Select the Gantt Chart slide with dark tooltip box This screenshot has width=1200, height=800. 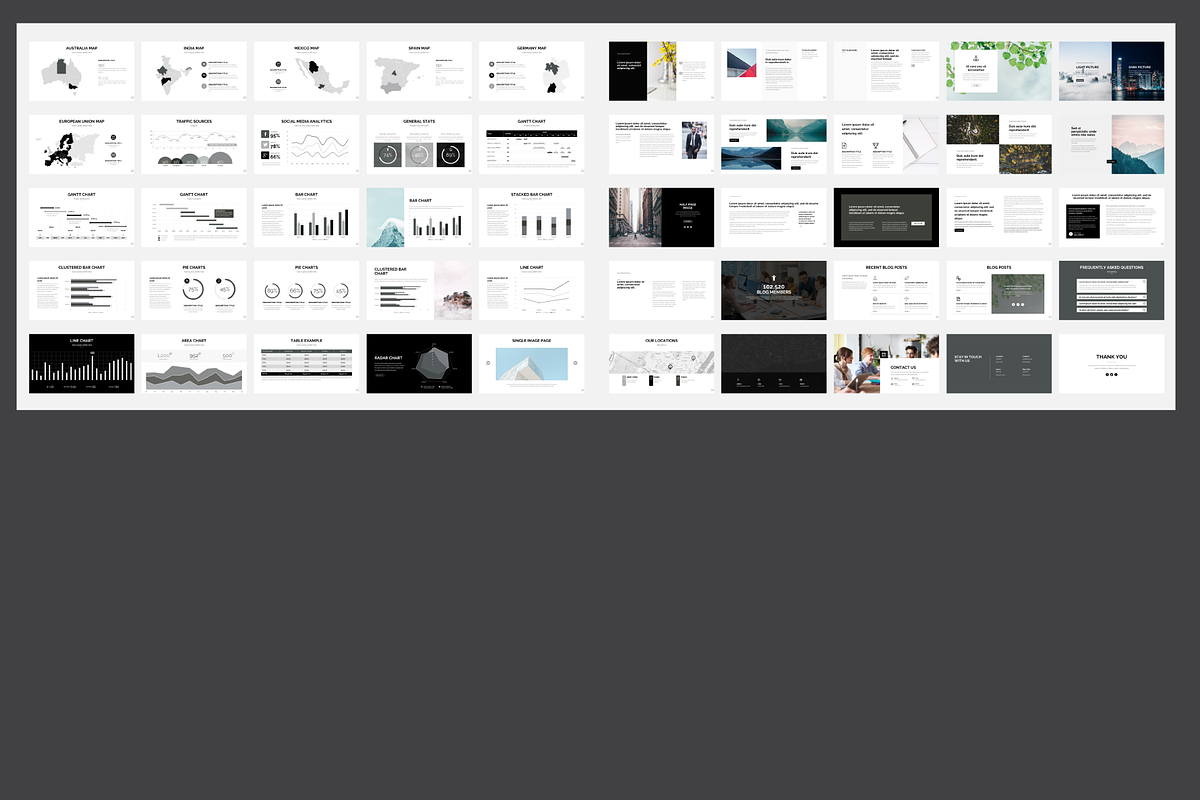click(194, 217)
